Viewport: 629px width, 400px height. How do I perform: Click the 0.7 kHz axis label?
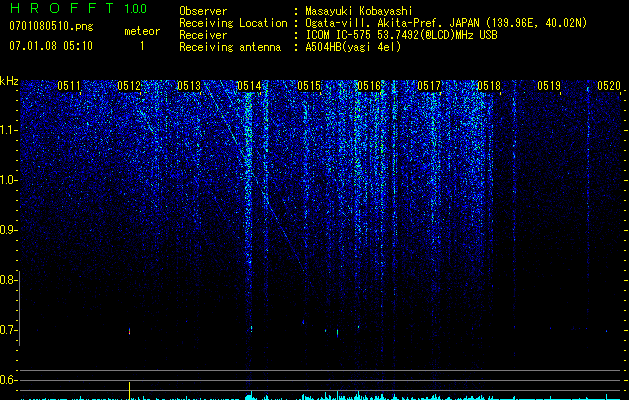click(8, 330)
